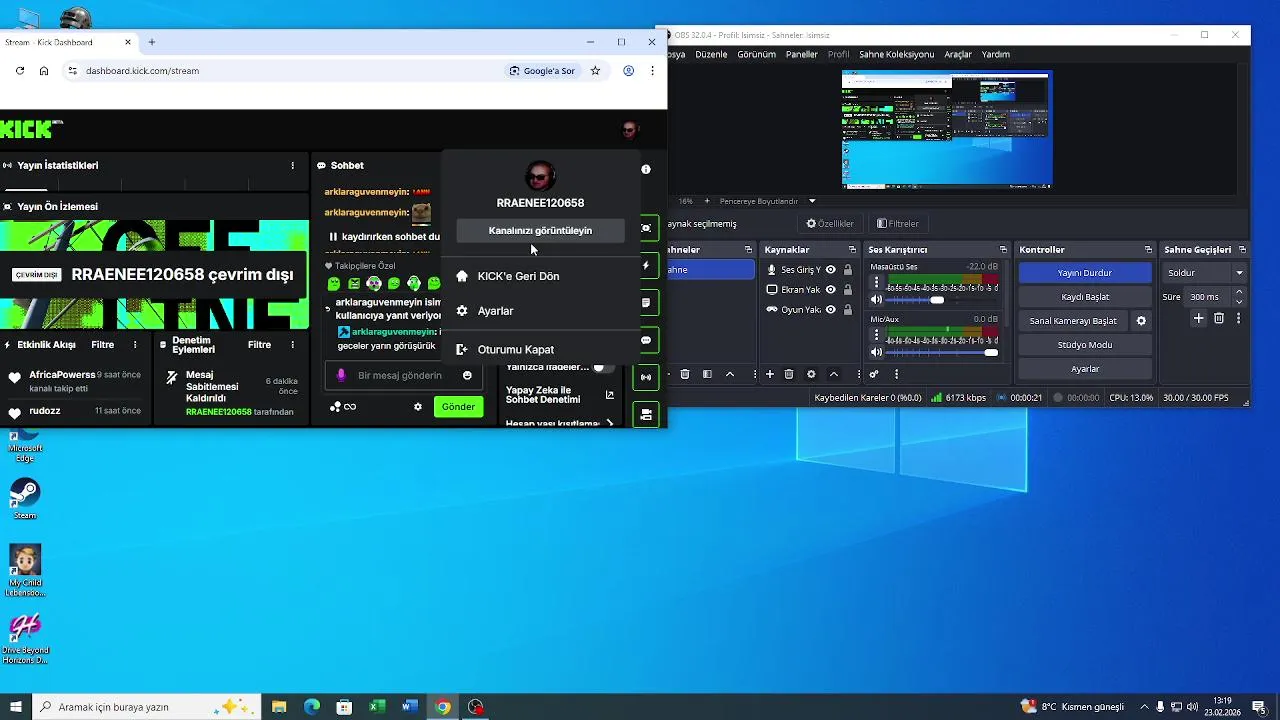Bookmark page with Chrome star icon
The width and height of the screenshot is (1280, 720).
595,71
